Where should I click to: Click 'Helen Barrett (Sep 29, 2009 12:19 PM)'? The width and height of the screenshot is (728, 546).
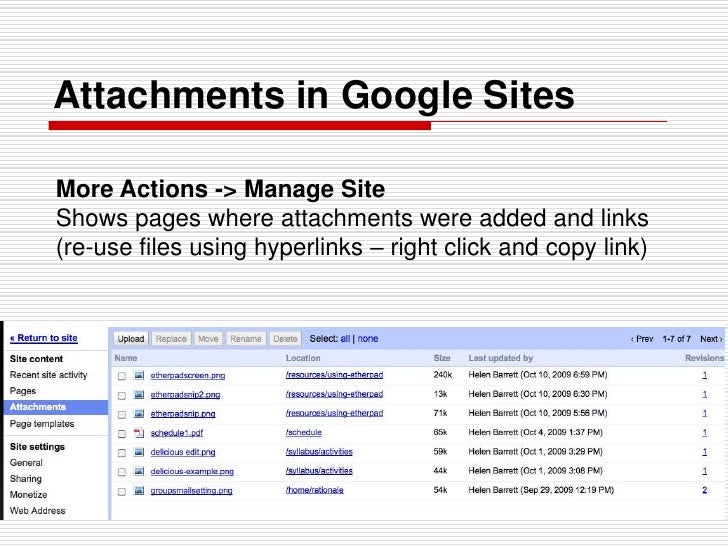click(x=541, y=490)
